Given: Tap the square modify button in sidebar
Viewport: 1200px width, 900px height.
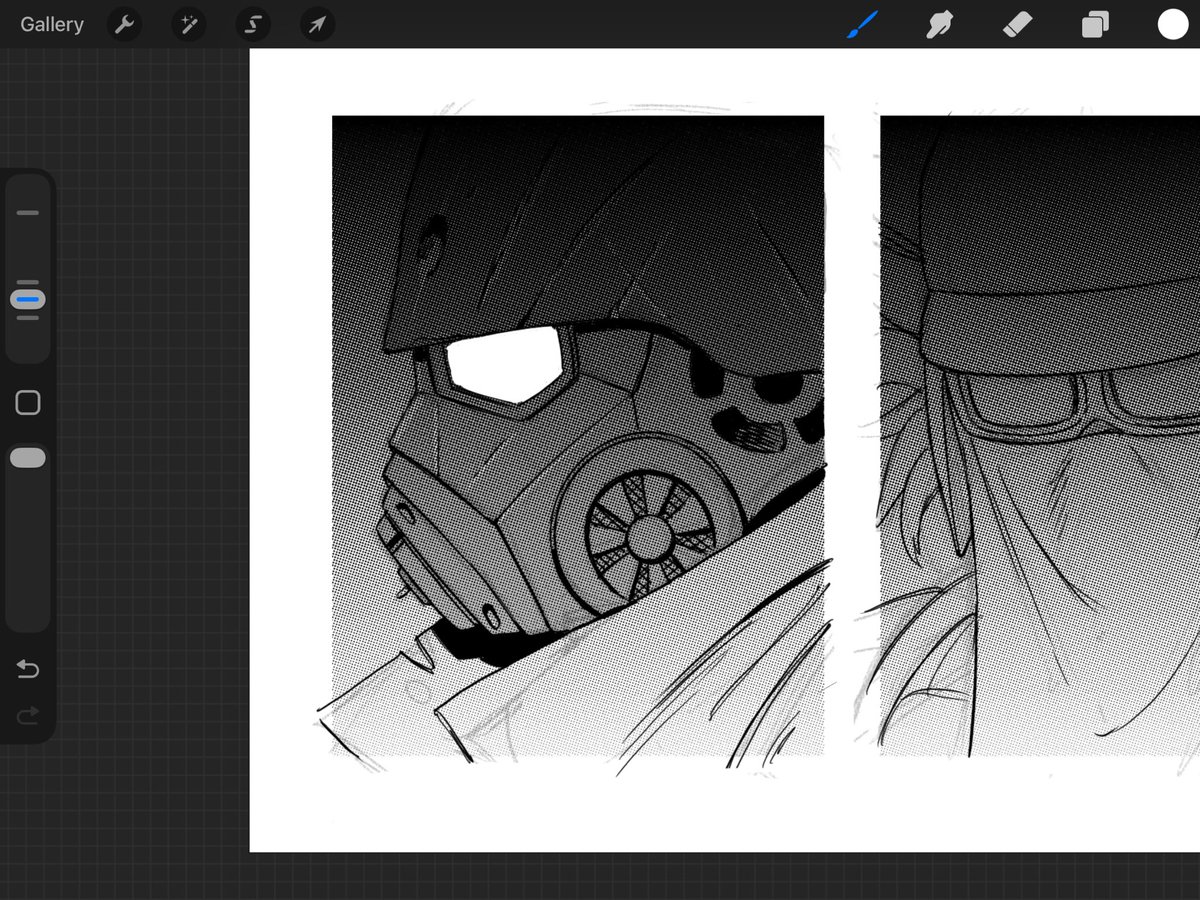Looking at the screenshot, I should (28, 403).
